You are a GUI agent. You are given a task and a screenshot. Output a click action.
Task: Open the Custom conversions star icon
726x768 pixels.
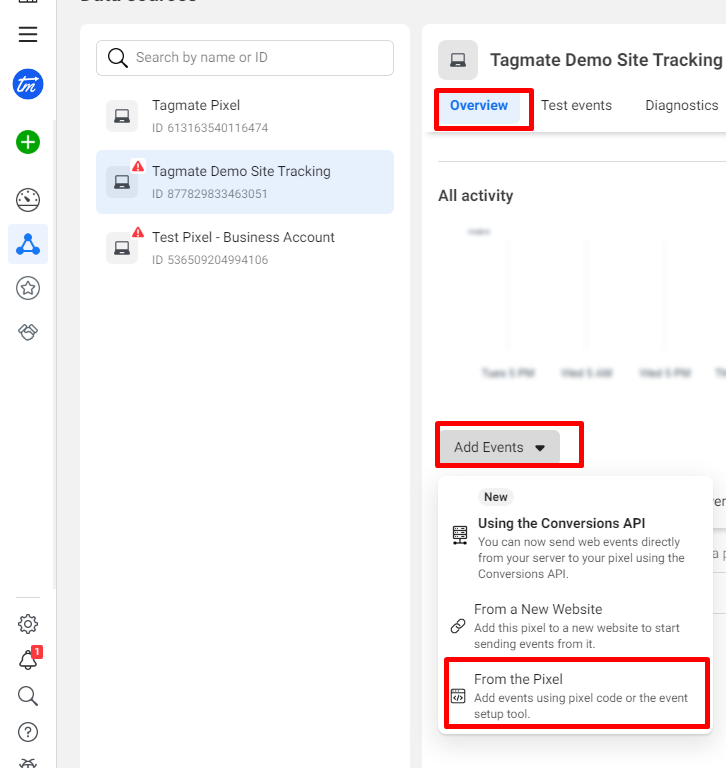(28, 288)
